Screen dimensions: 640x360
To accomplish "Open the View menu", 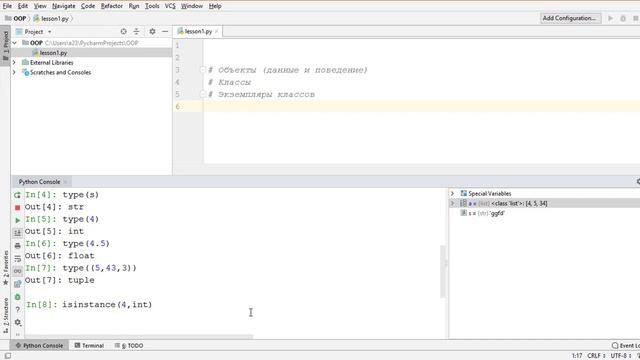I will tap(40, 6).
